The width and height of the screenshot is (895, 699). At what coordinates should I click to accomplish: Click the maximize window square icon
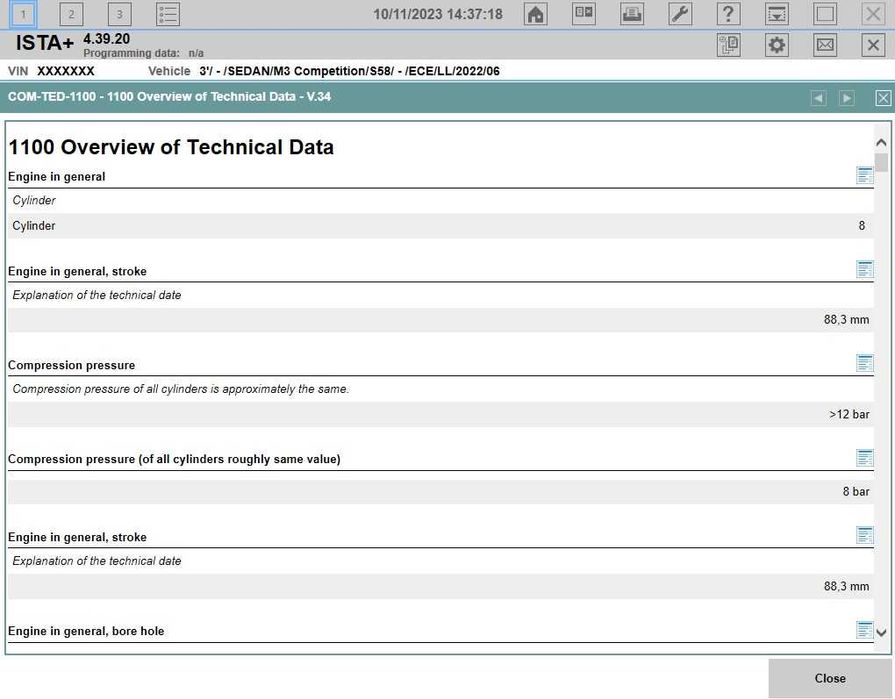825,14
